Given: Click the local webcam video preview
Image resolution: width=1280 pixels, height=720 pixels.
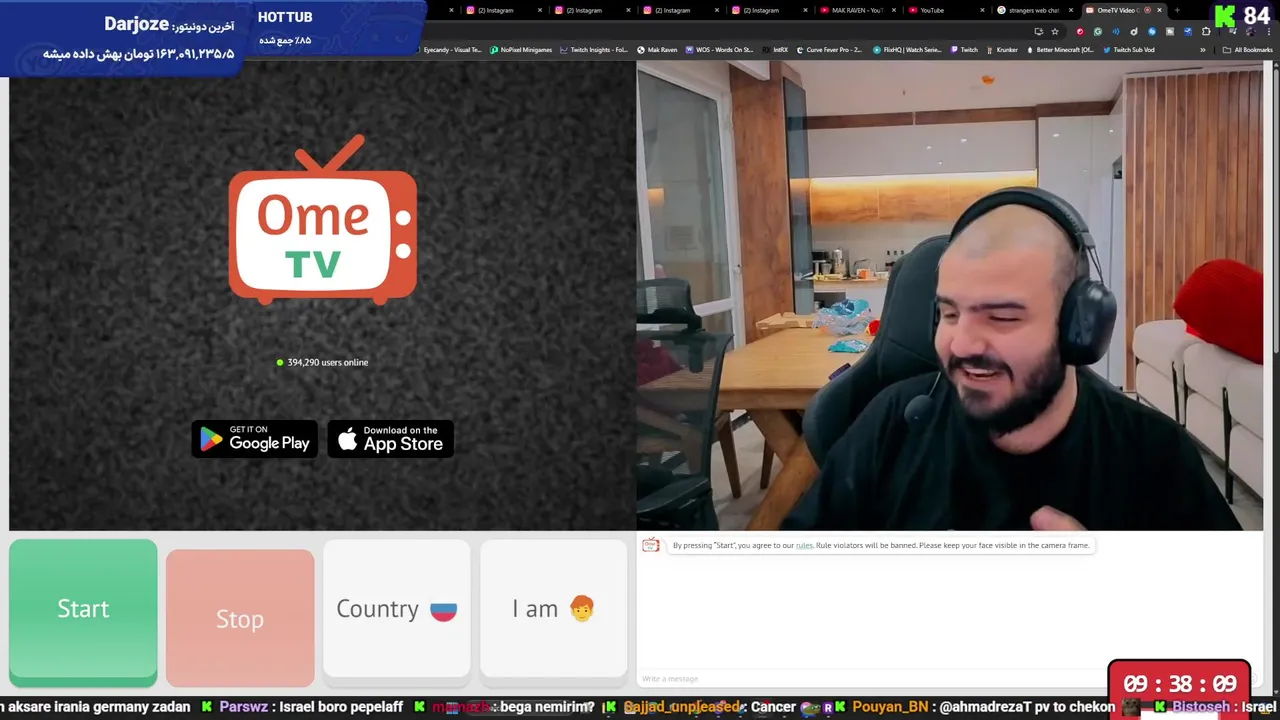Looking at the screenshot, I should click(x=950, y=296).
